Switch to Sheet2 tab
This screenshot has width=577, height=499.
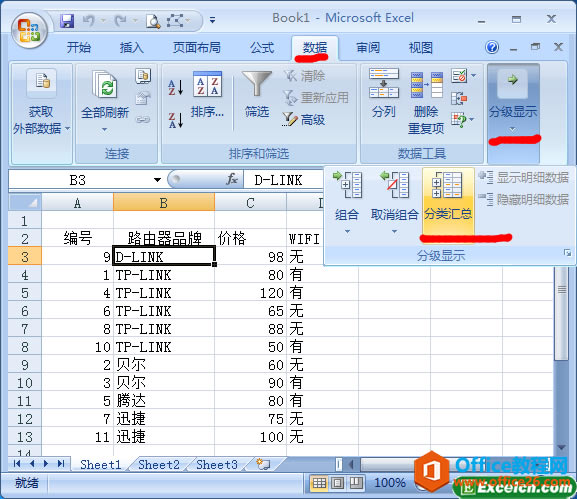(159, 464)
